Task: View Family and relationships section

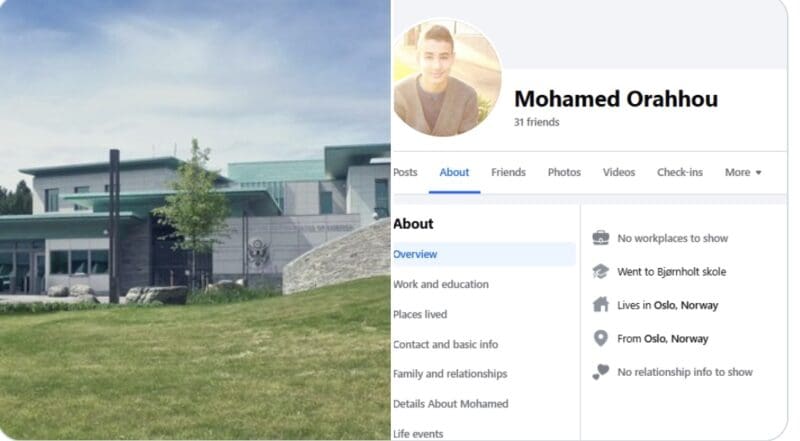Action: tap(450, 374)
